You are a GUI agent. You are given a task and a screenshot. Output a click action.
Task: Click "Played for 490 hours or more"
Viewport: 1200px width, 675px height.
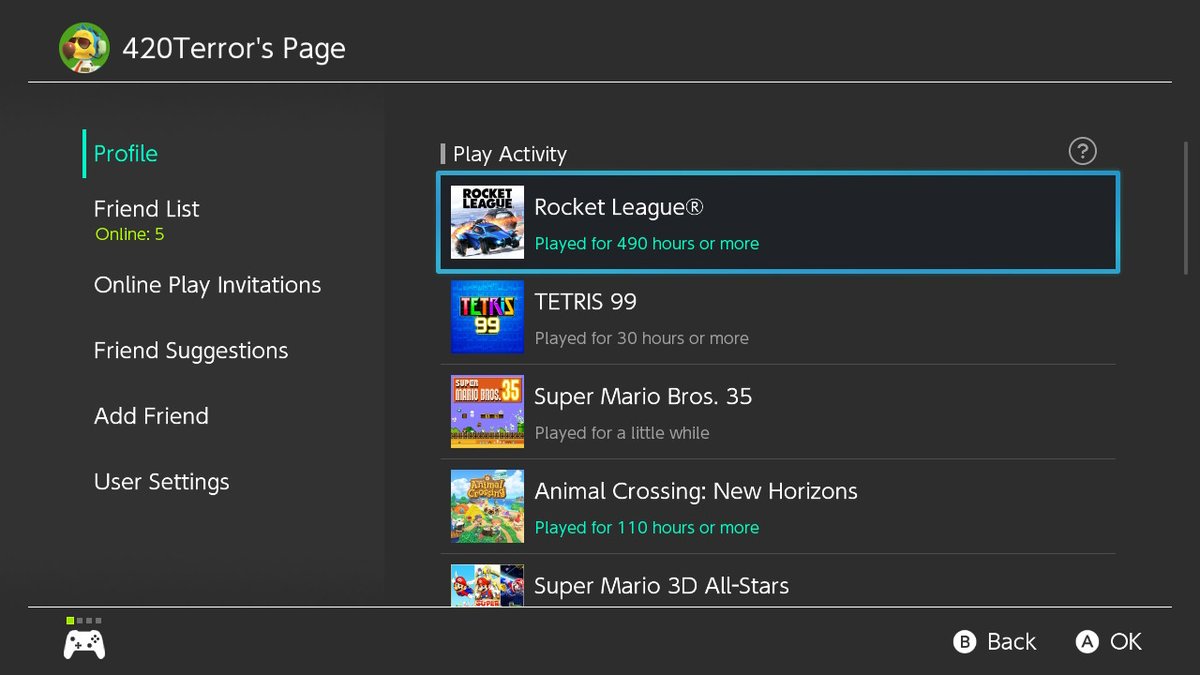(x=647, y=243)
